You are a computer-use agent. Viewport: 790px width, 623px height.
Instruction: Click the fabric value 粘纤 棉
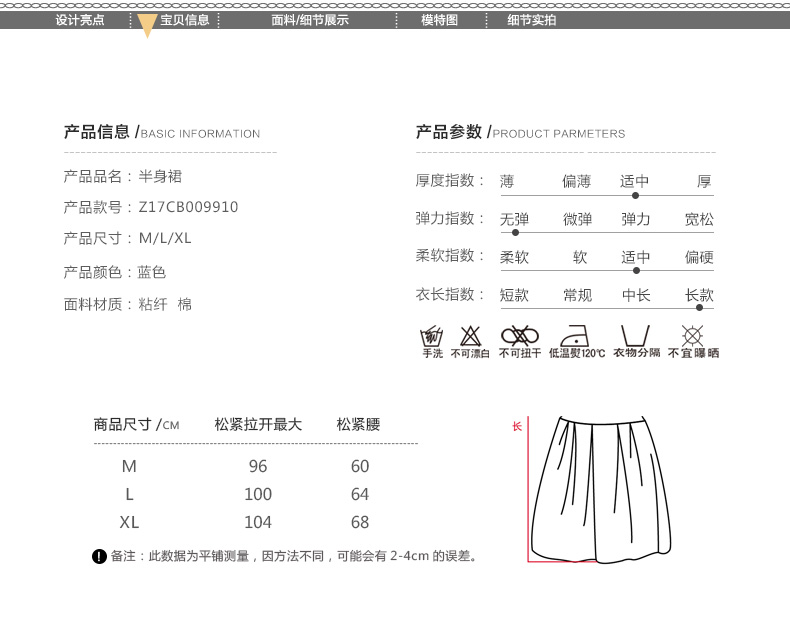[x=165, y=304]
